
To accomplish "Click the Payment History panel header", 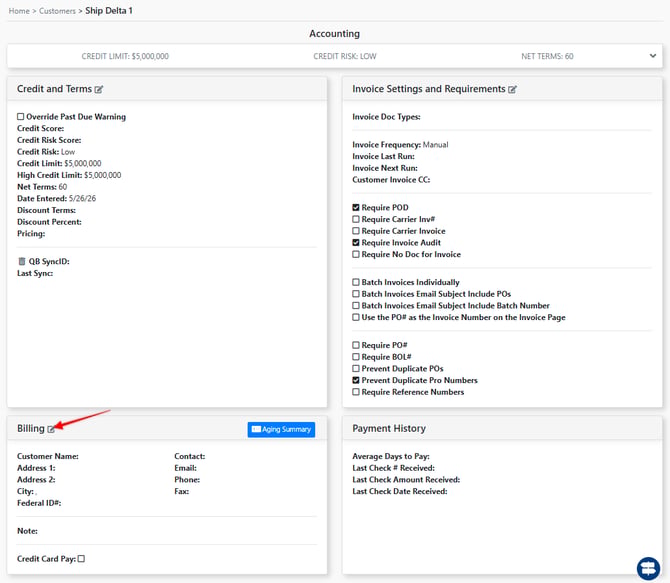I will pos(502,428).
